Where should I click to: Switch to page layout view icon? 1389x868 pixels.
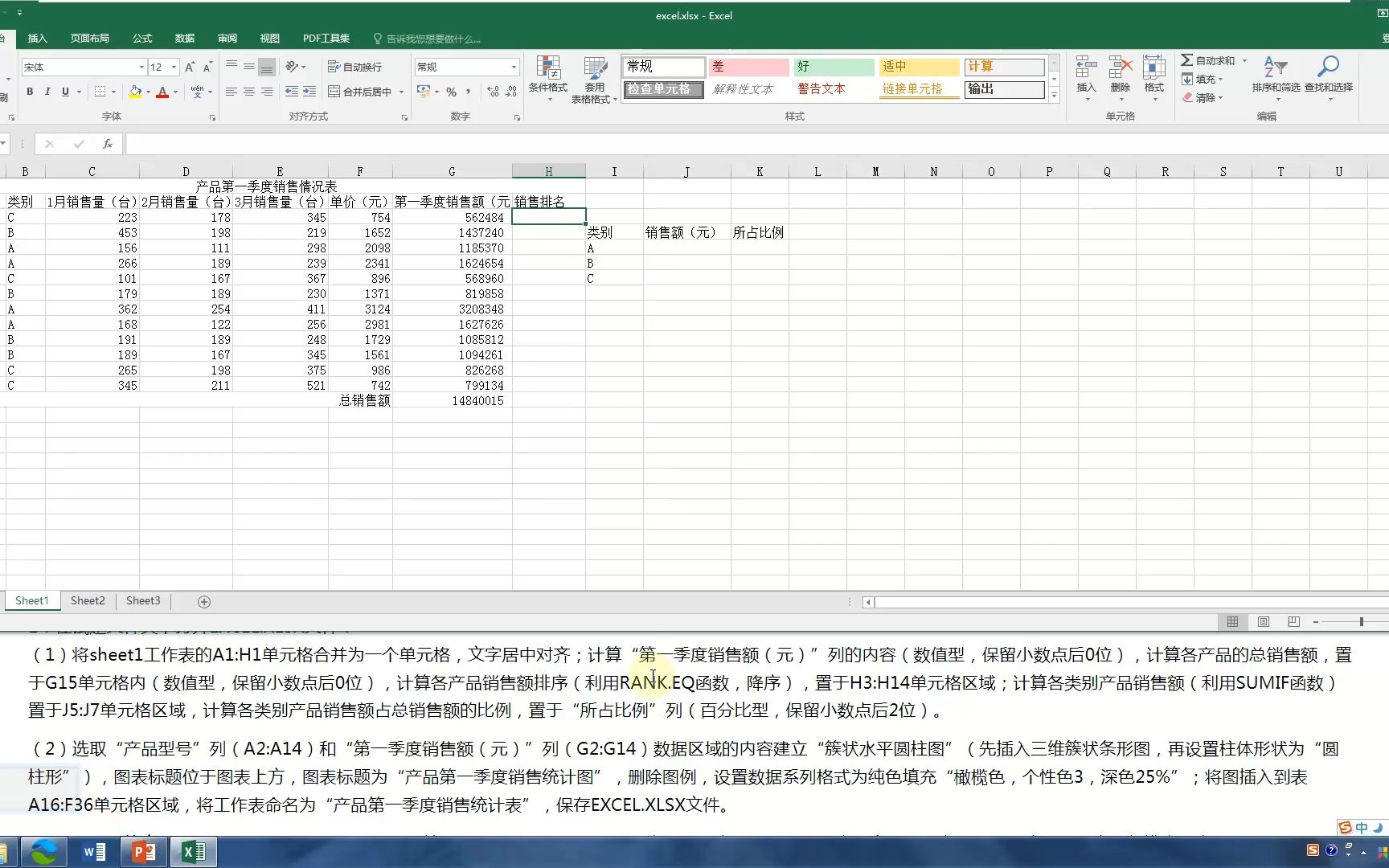[1263, 621]
